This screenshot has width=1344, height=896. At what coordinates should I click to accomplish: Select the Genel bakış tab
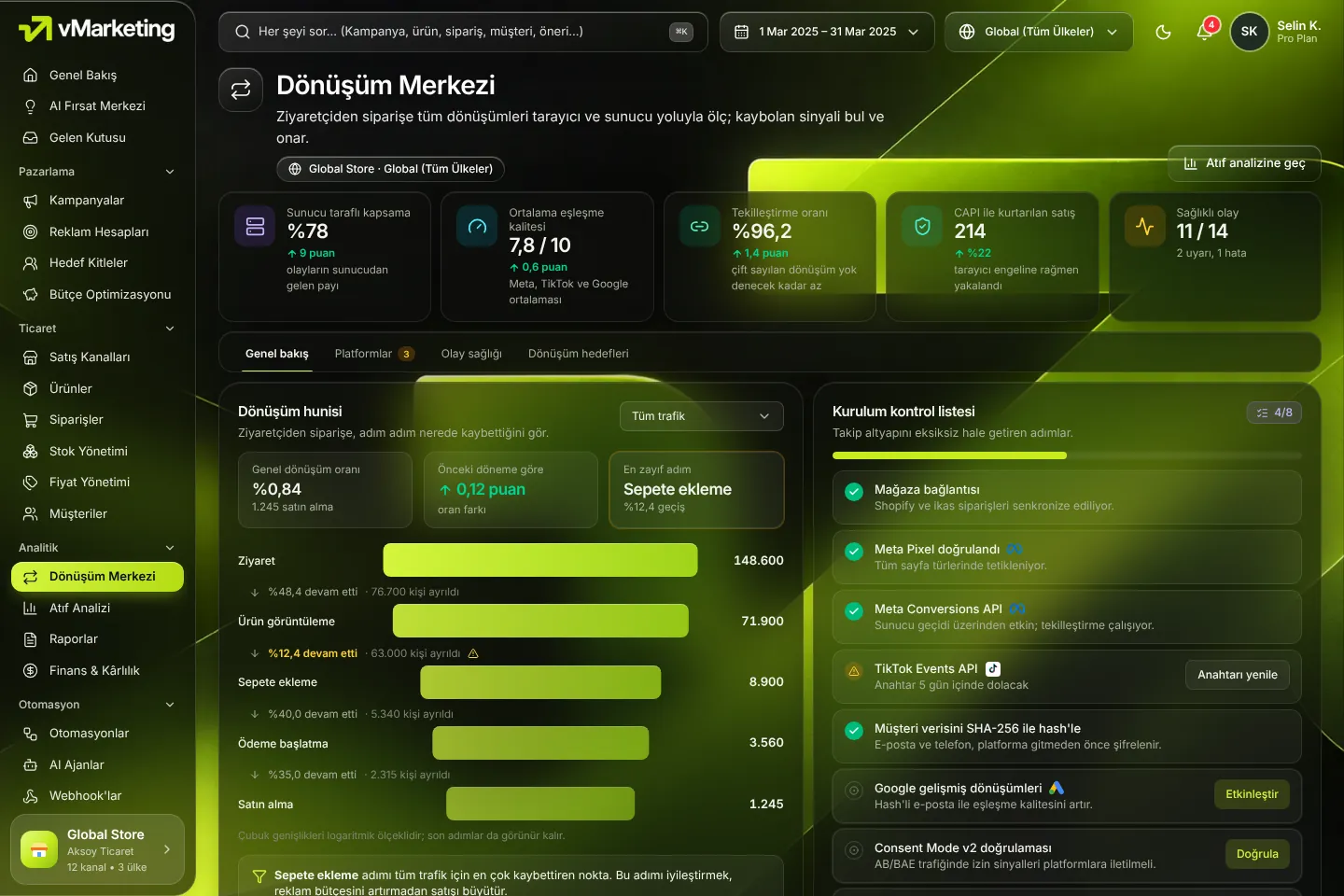click(277, 354)
